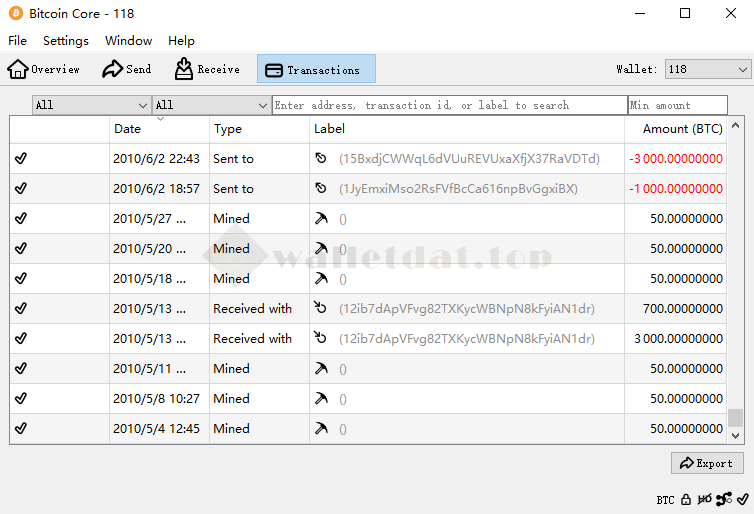Switch to the Overview tab
Screen dimensions: 754x514
[x=44, y=69]
